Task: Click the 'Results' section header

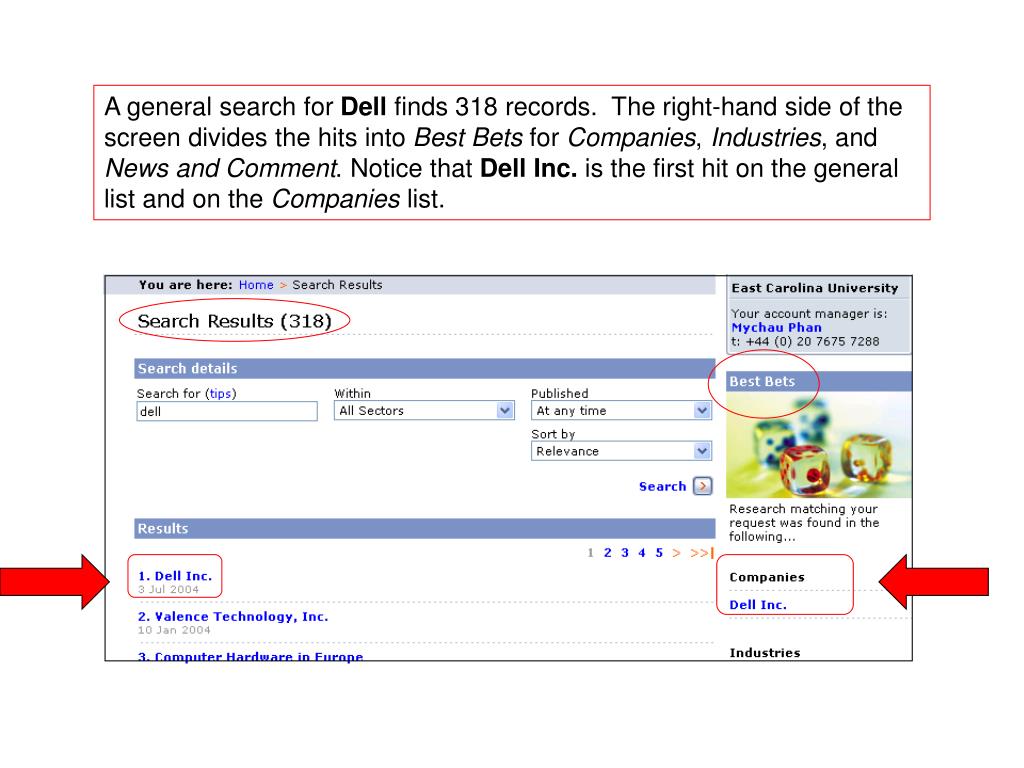Action: [424, 528]
